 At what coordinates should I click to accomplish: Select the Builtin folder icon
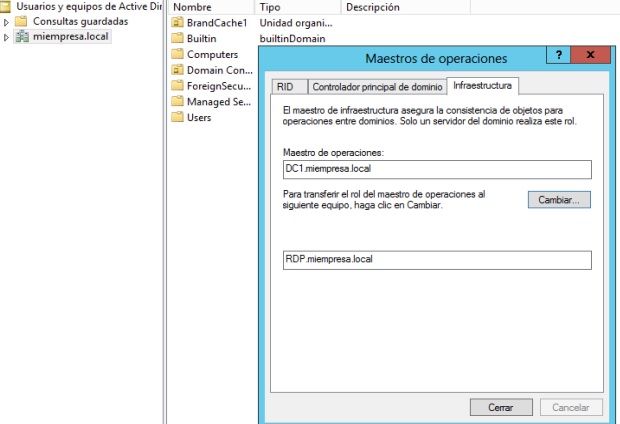coord(178,38)
